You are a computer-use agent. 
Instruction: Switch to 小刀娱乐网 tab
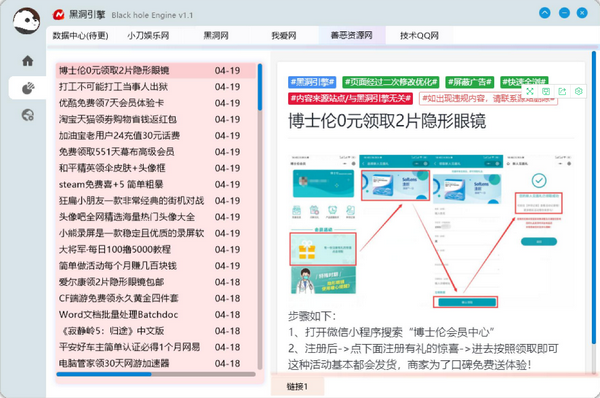(148, 36)
